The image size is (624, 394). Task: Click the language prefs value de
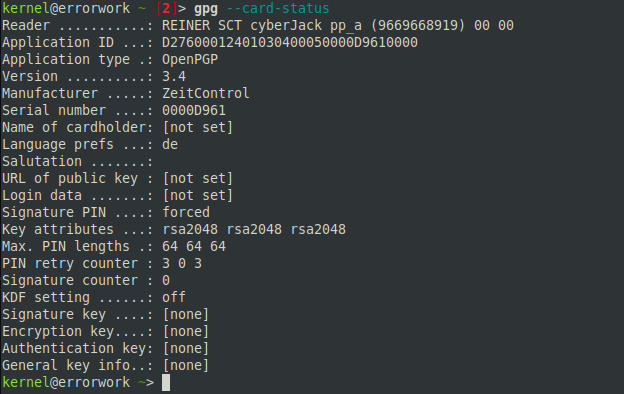(170, 144)
